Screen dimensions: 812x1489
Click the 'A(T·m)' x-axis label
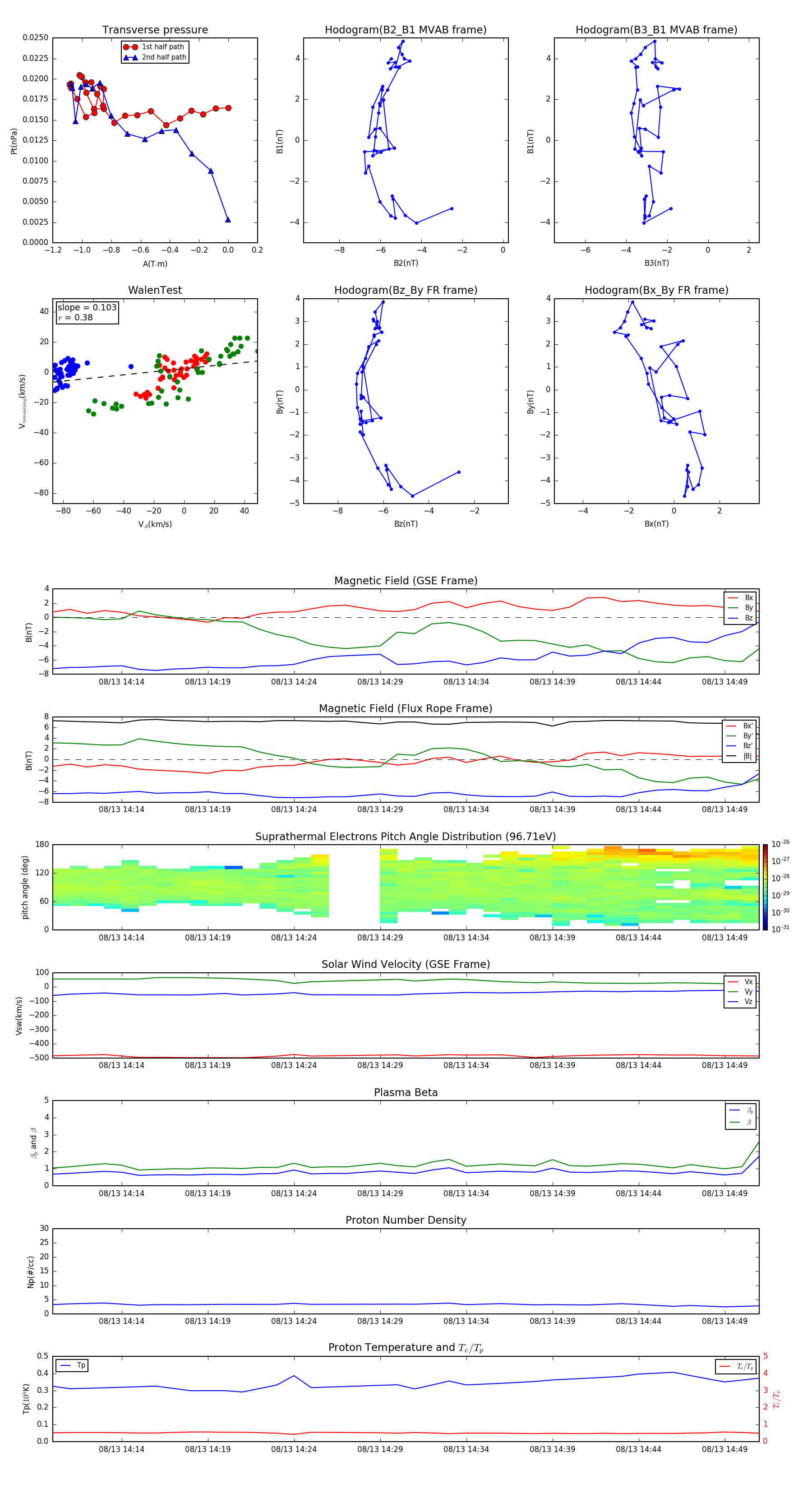click(x=155, y=264)
